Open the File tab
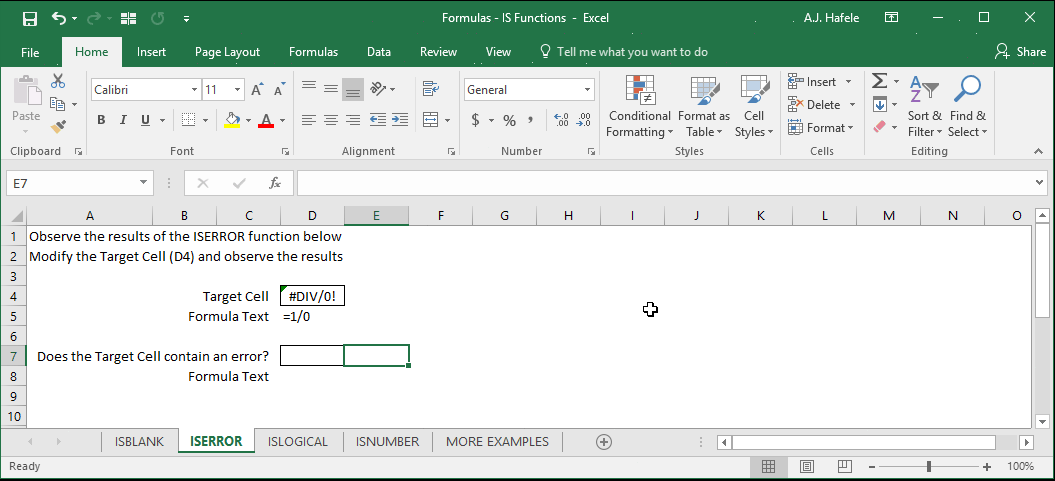Image resolution: width=1055 pixels, height=481 pixels. point(30,52)
